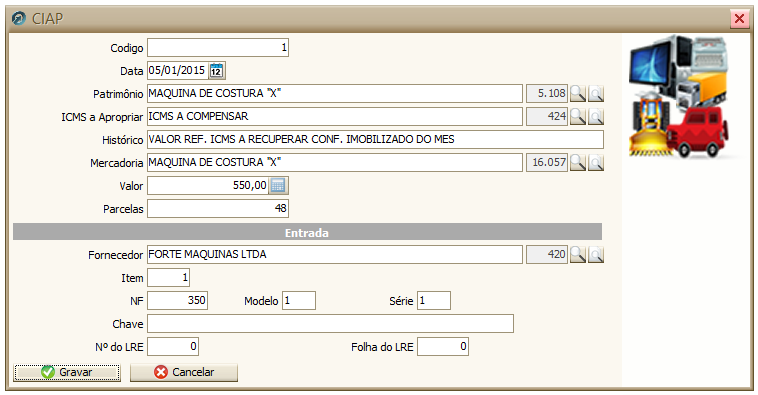The height and width of the screenshot is (395, 758).
Task: Click the Valor field showing 550,00
Action: [x=208, y=185]
